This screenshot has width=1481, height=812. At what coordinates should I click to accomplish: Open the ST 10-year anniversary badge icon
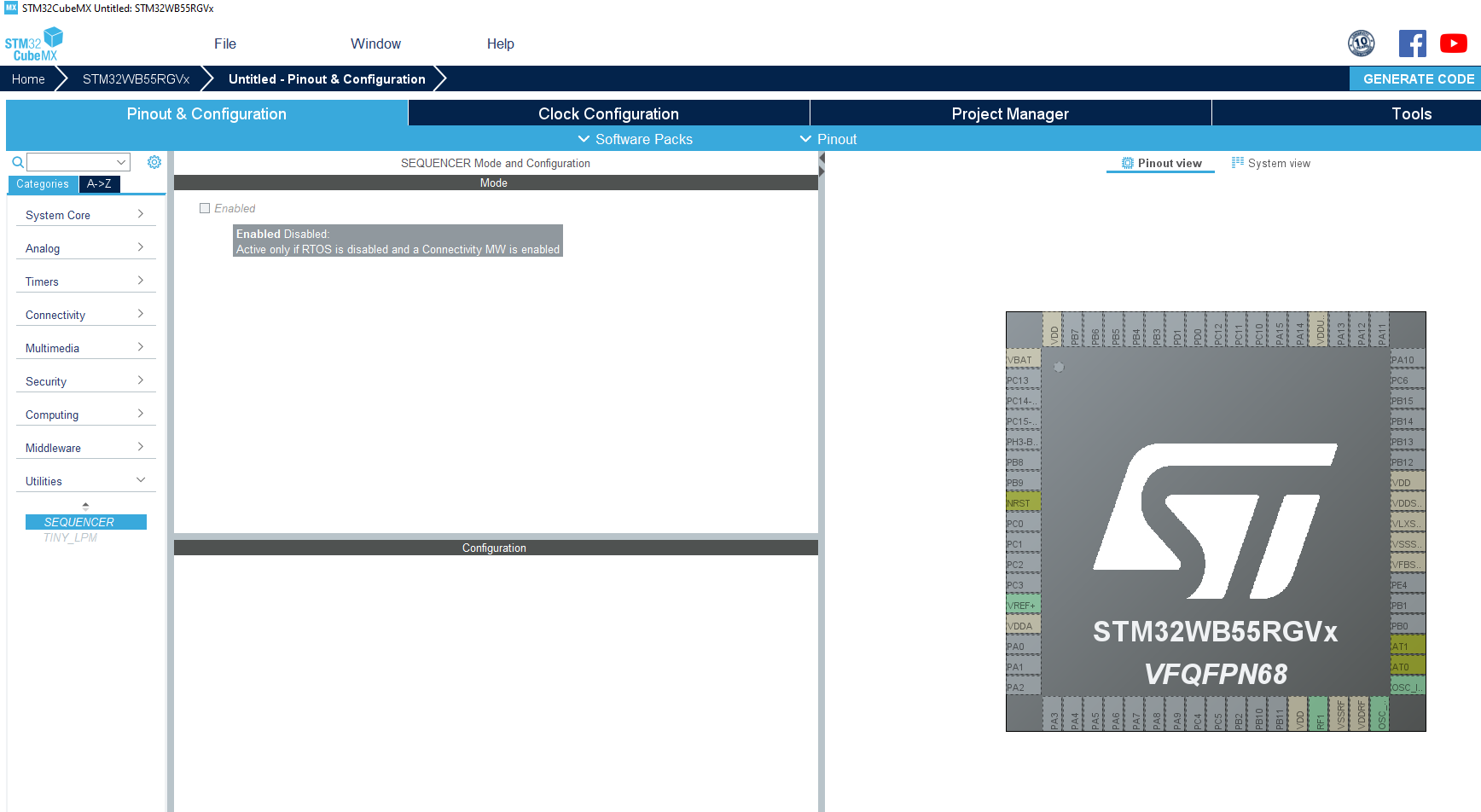click(x=1361, y=43)
